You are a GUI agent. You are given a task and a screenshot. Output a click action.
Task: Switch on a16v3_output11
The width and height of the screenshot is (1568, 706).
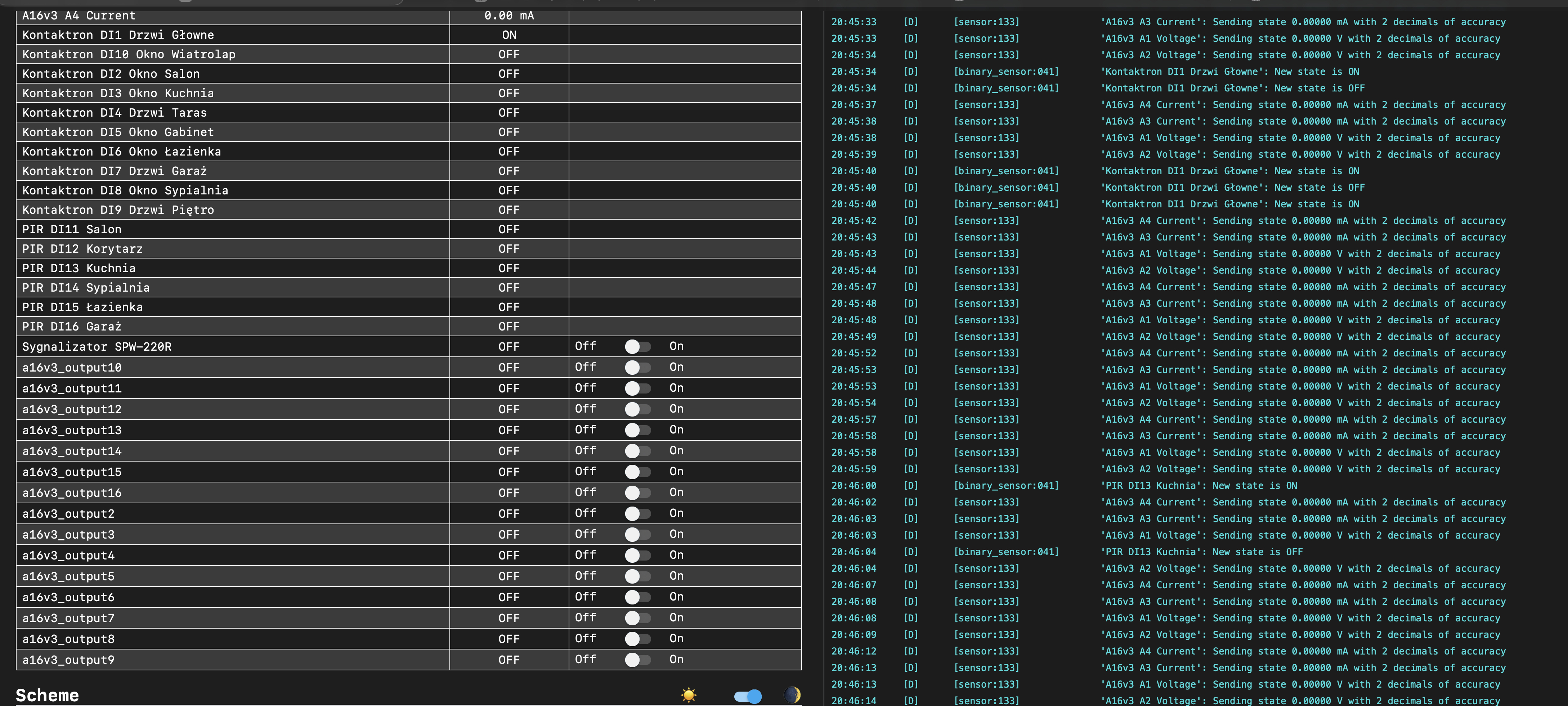[x=637, y=388]
